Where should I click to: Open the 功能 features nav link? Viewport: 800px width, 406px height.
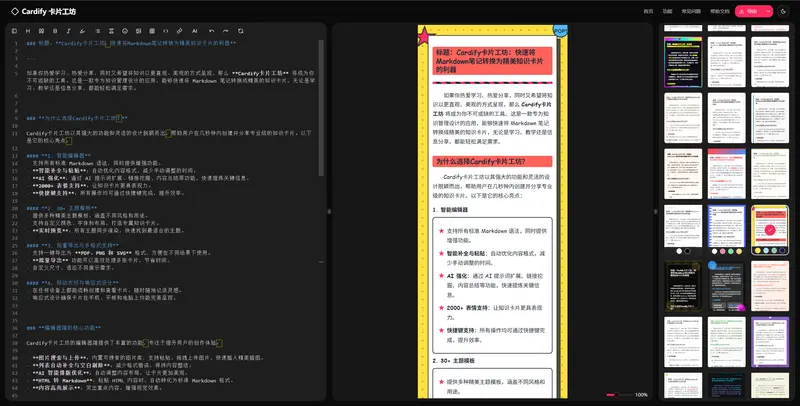click(667, 11)
